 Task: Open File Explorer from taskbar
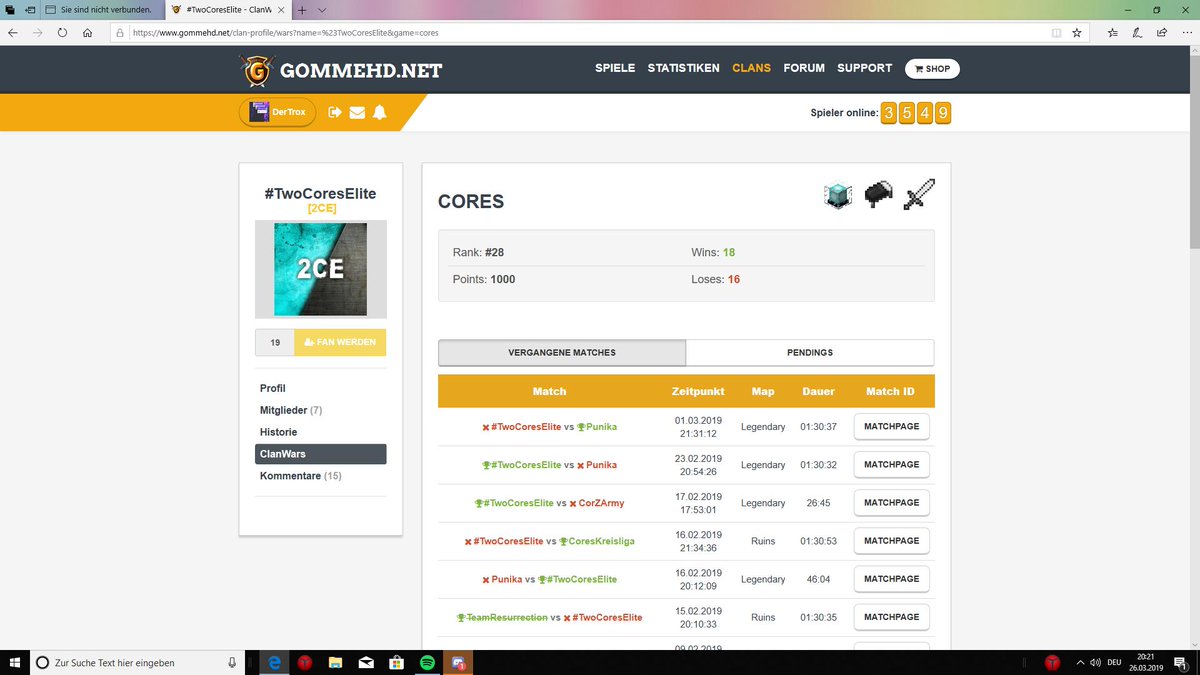click(335, 662)
